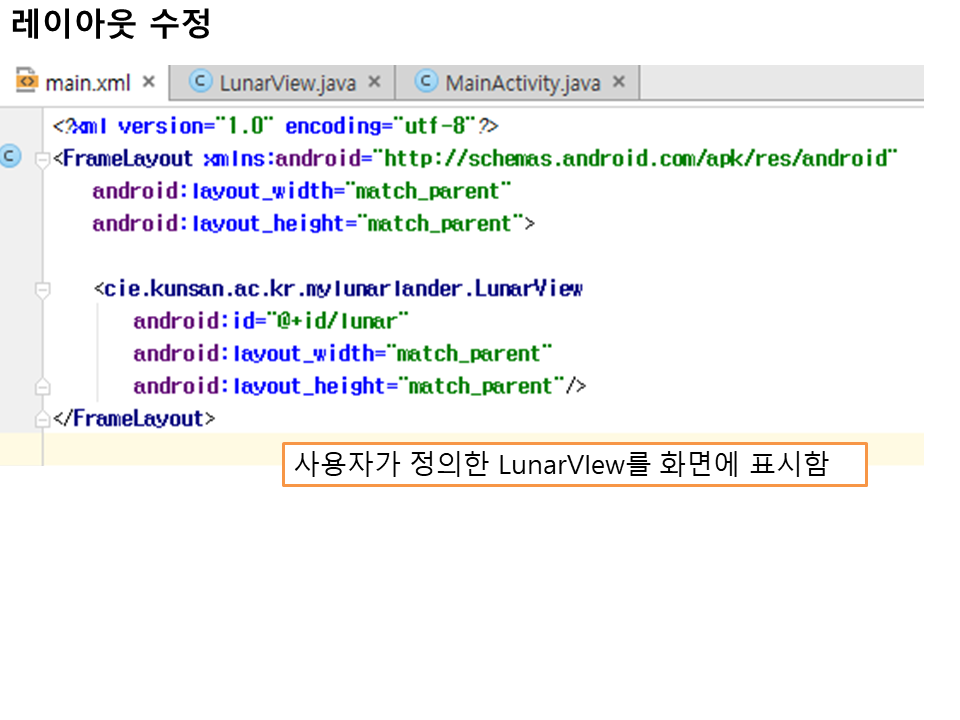Close the MainActivity.java tab
The width and height of the screenshot is (960, 720).
619,82
